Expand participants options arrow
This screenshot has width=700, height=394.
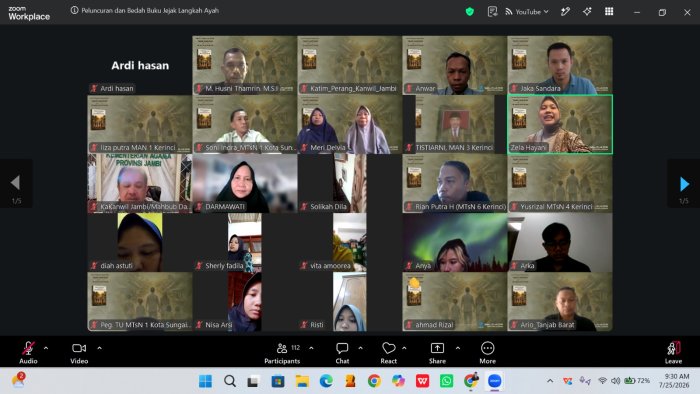point(311,348)
